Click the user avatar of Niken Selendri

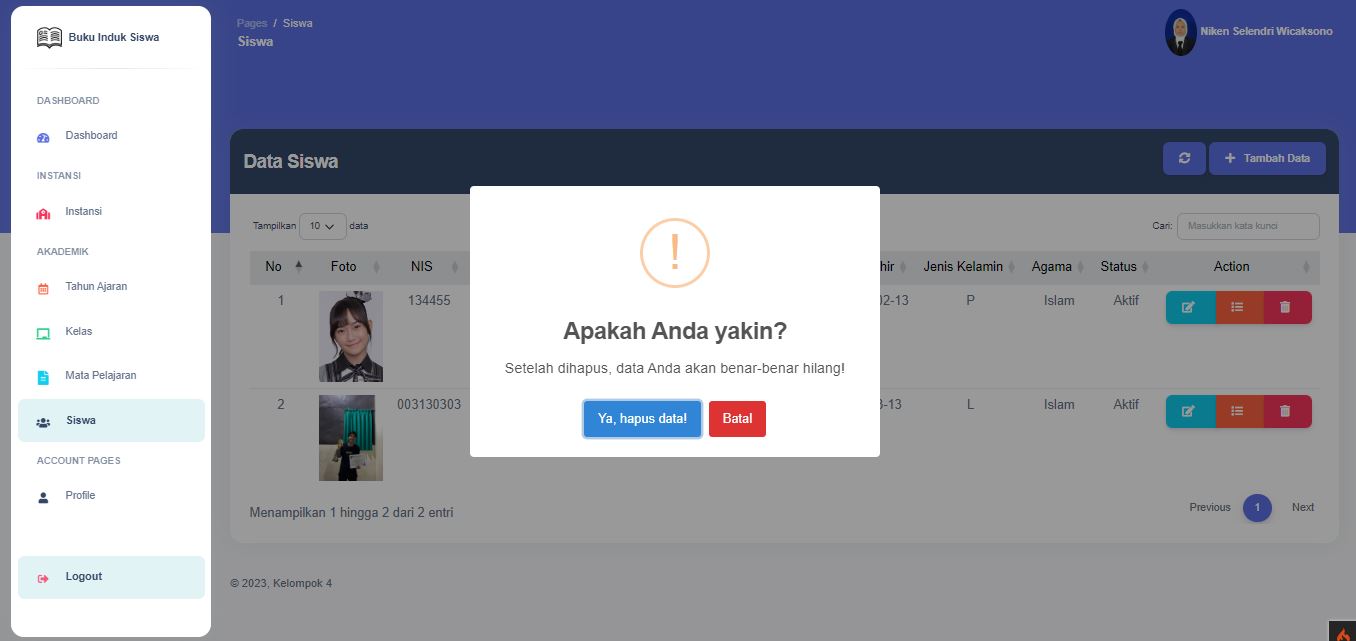click(x=1180, y=32)
